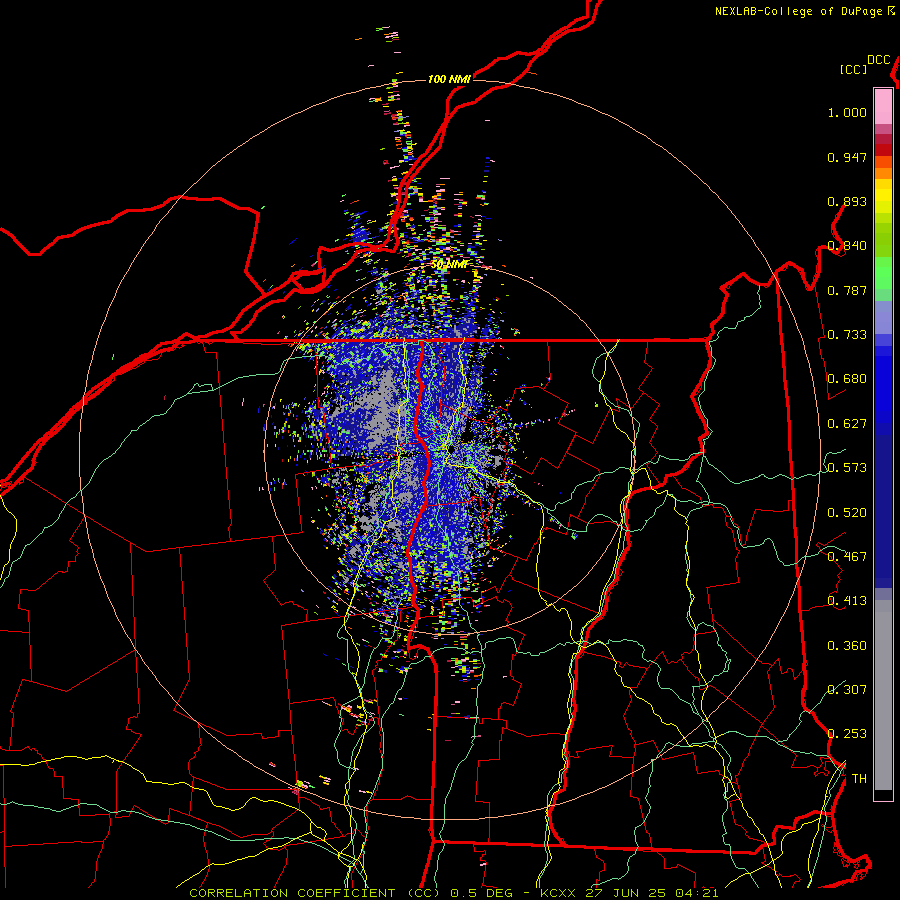Click the 0.893 scale value

847,201
